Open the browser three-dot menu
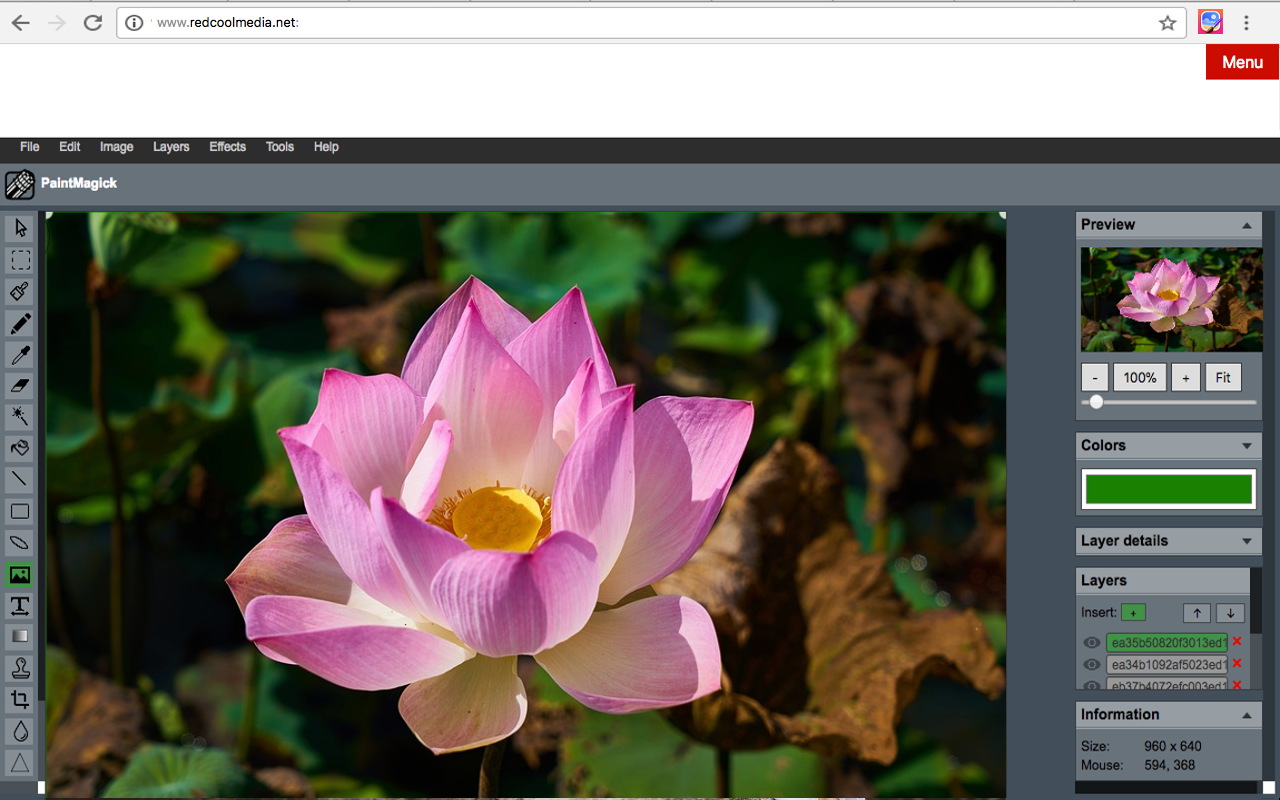Viewport: 1280px width, 800px height. pos(1246,23)
